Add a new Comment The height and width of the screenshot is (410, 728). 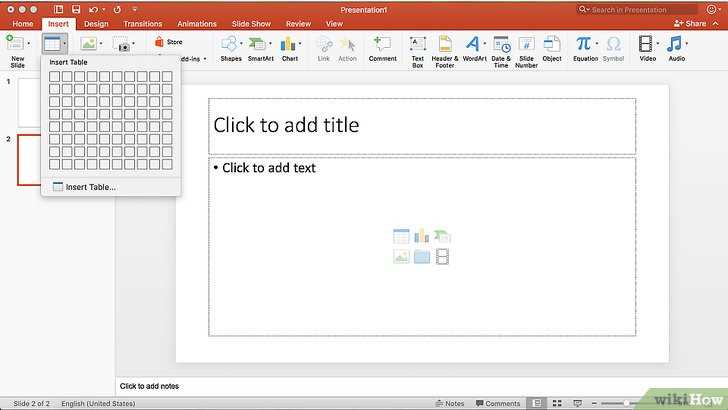383,48
